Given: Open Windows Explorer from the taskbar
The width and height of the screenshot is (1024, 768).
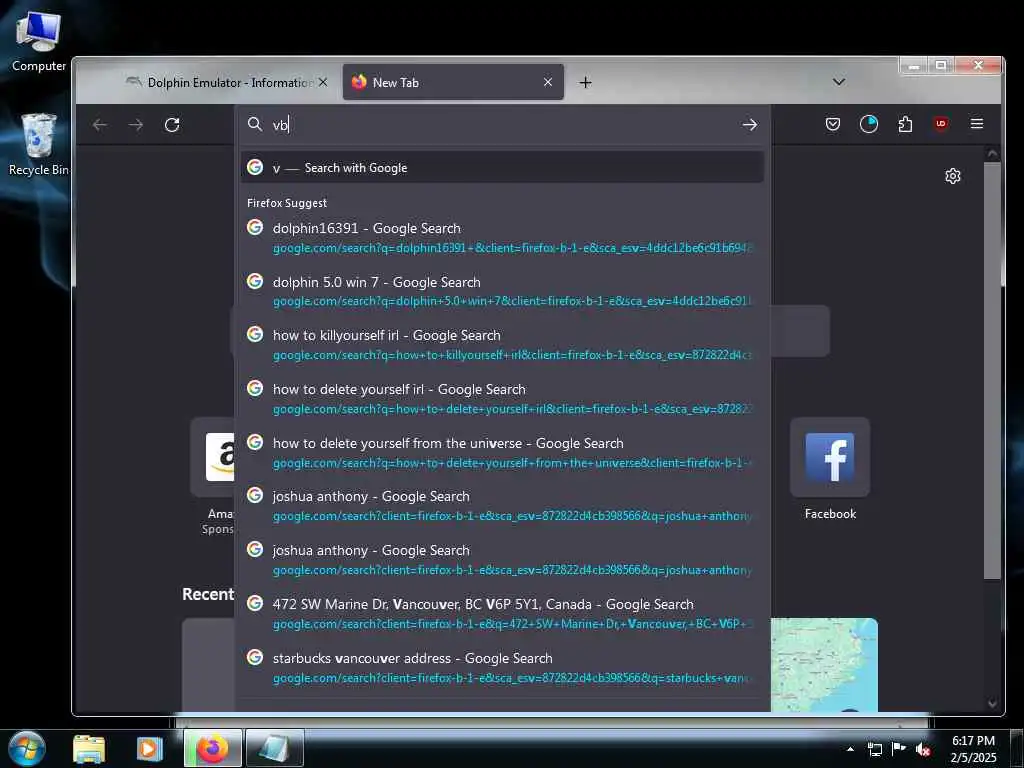Looking at the screenshot, I should (x=89, y=748).
